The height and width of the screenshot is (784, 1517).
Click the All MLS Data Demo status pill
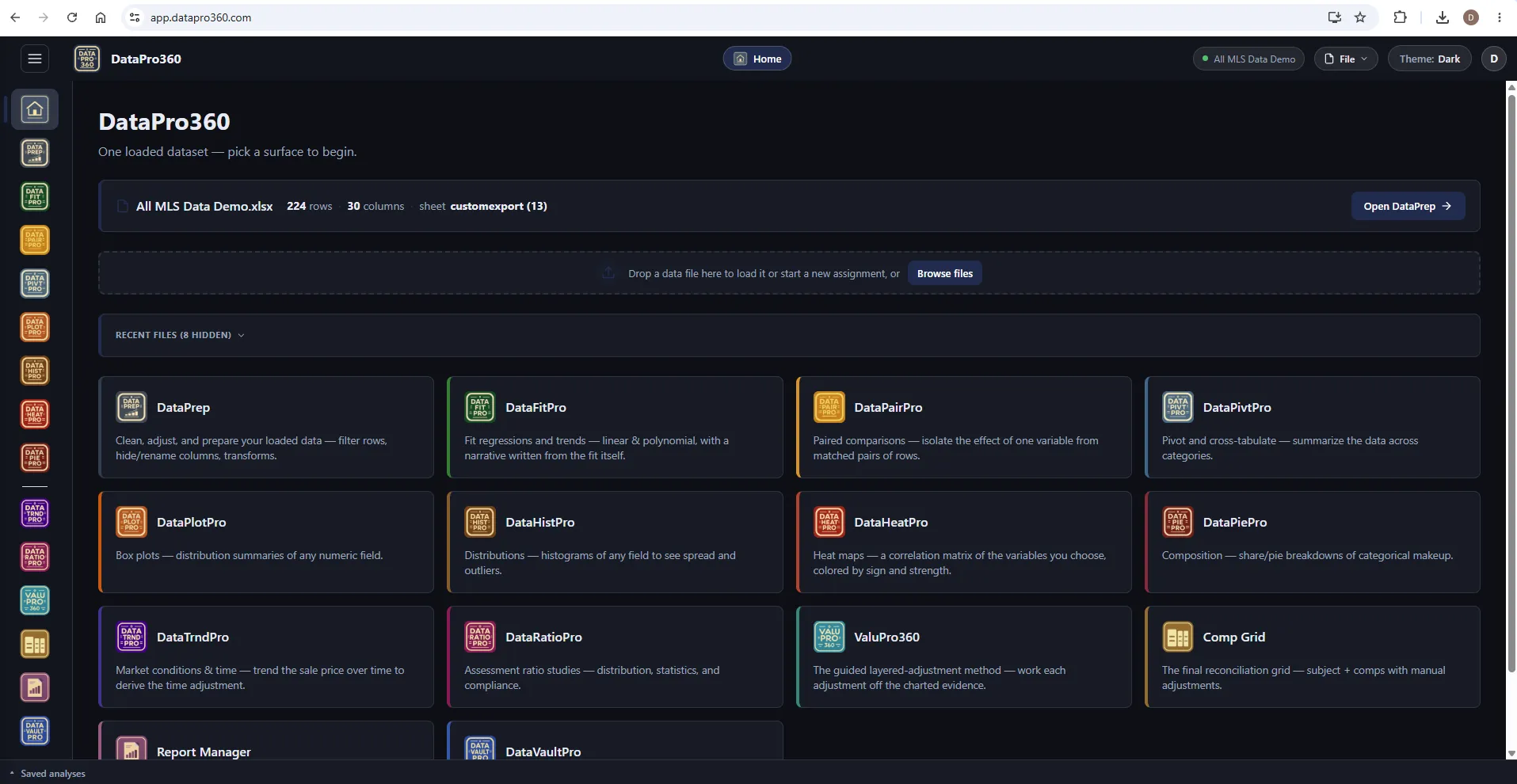pos(1248,59)
